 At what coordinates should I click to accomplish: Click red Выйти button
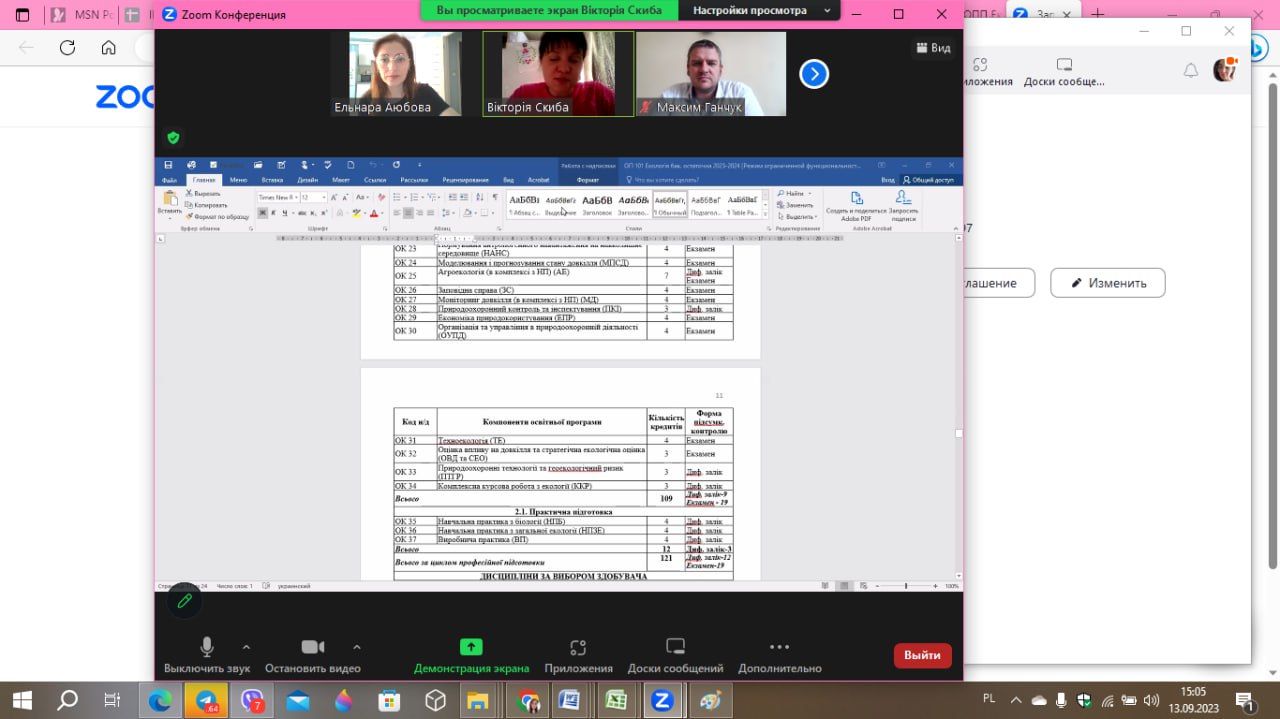(x=922, y=655)
